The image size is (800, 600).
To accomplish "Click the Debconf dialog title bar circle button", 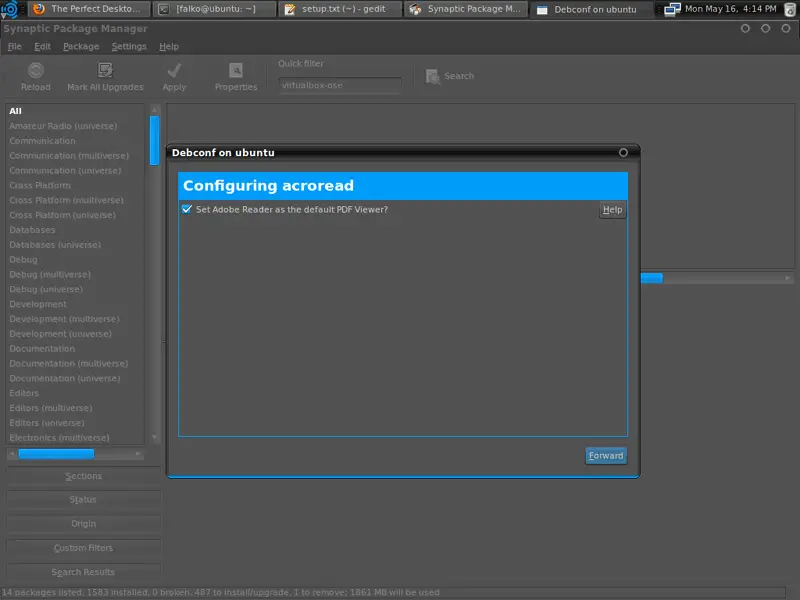I will [623, 153].
